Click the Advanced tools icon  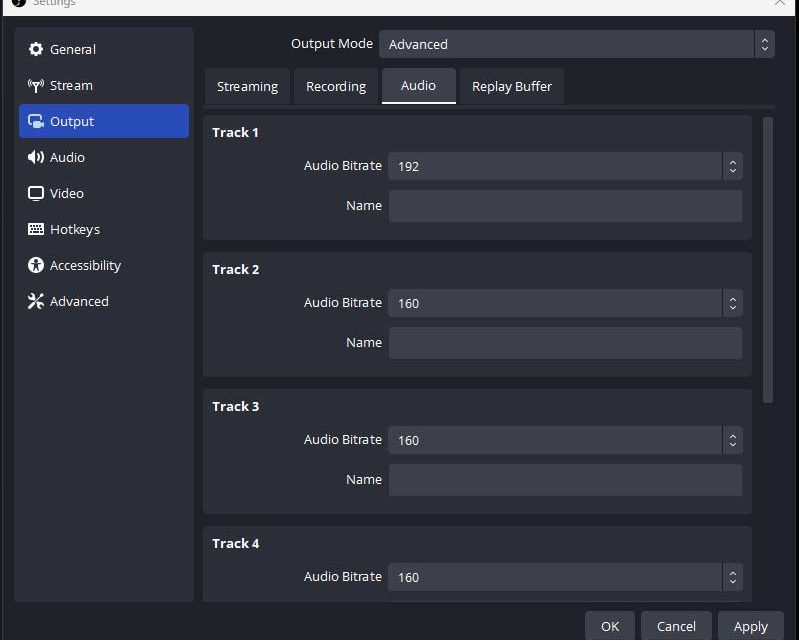click(x=36, y=301)
